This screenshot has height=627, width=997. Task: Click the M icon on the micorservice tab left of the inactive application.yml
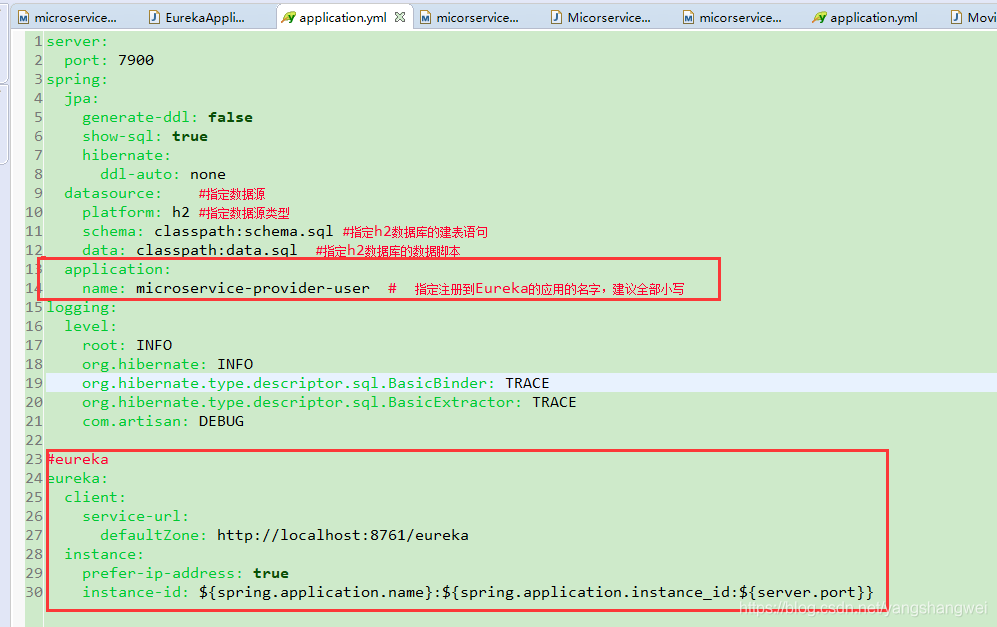688,17
